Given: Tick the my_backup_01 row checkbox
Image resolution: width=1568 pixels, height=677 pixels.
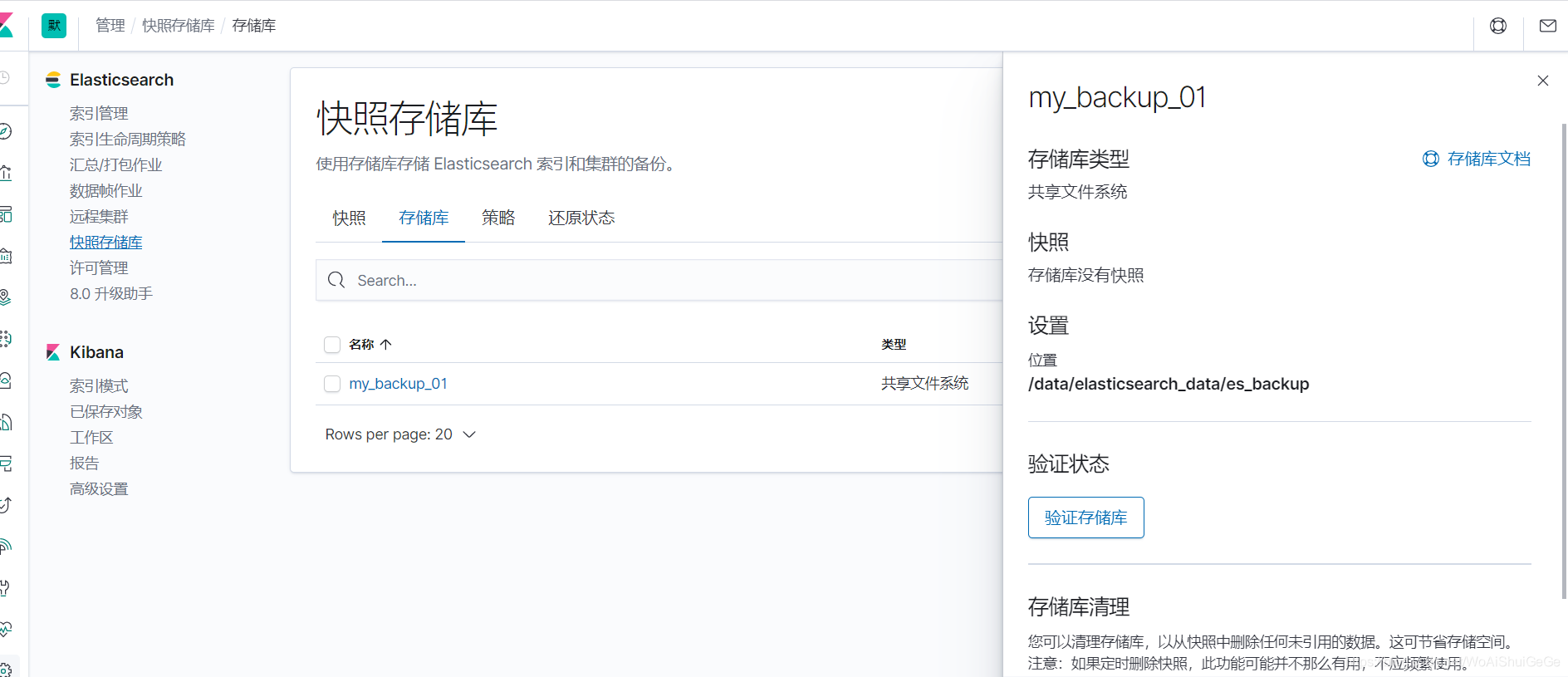Looking at the screenshot, I should coord(332,384).
